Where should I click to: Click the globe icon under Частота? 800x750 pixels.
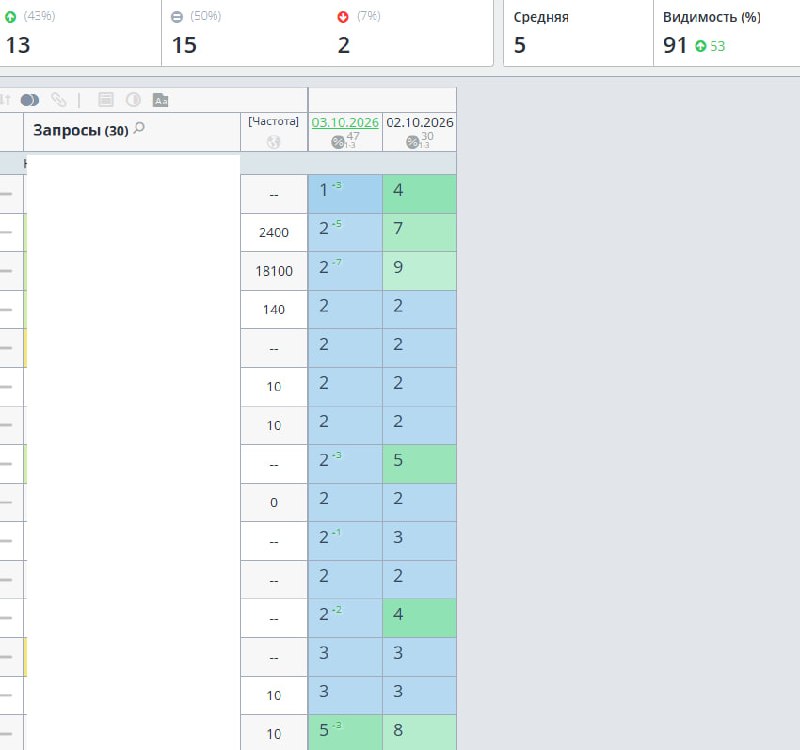pyautogui.click(x=273, y=142)
